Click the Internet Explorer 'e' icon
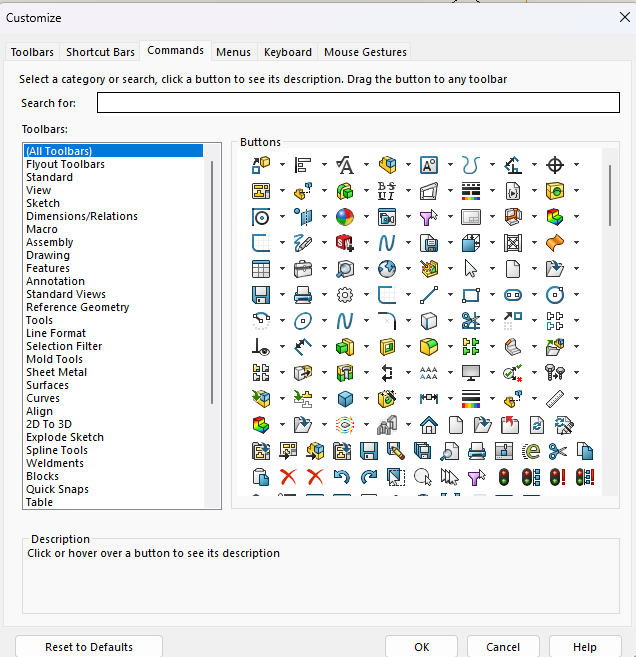Image resolution: width=636 pixels, height=657 pixels. click(531, 451)
